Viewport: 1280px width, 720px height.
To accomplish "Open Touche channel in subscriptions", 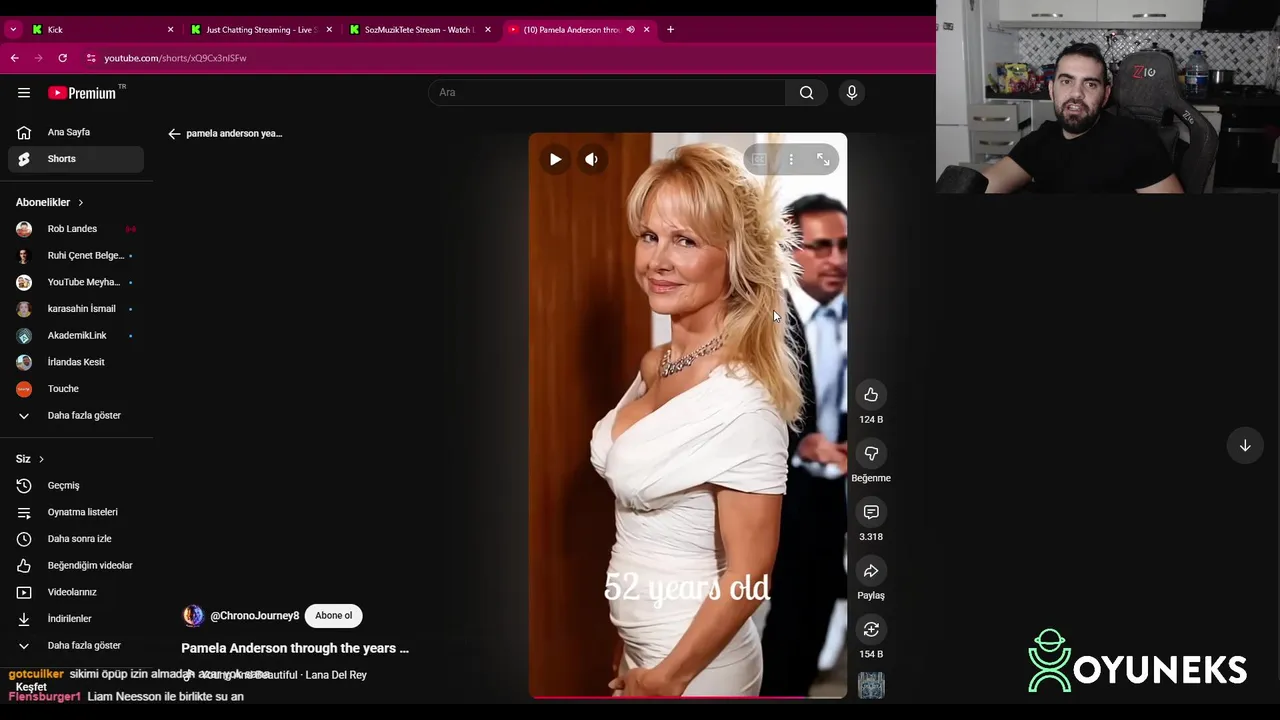I will 76,389.
